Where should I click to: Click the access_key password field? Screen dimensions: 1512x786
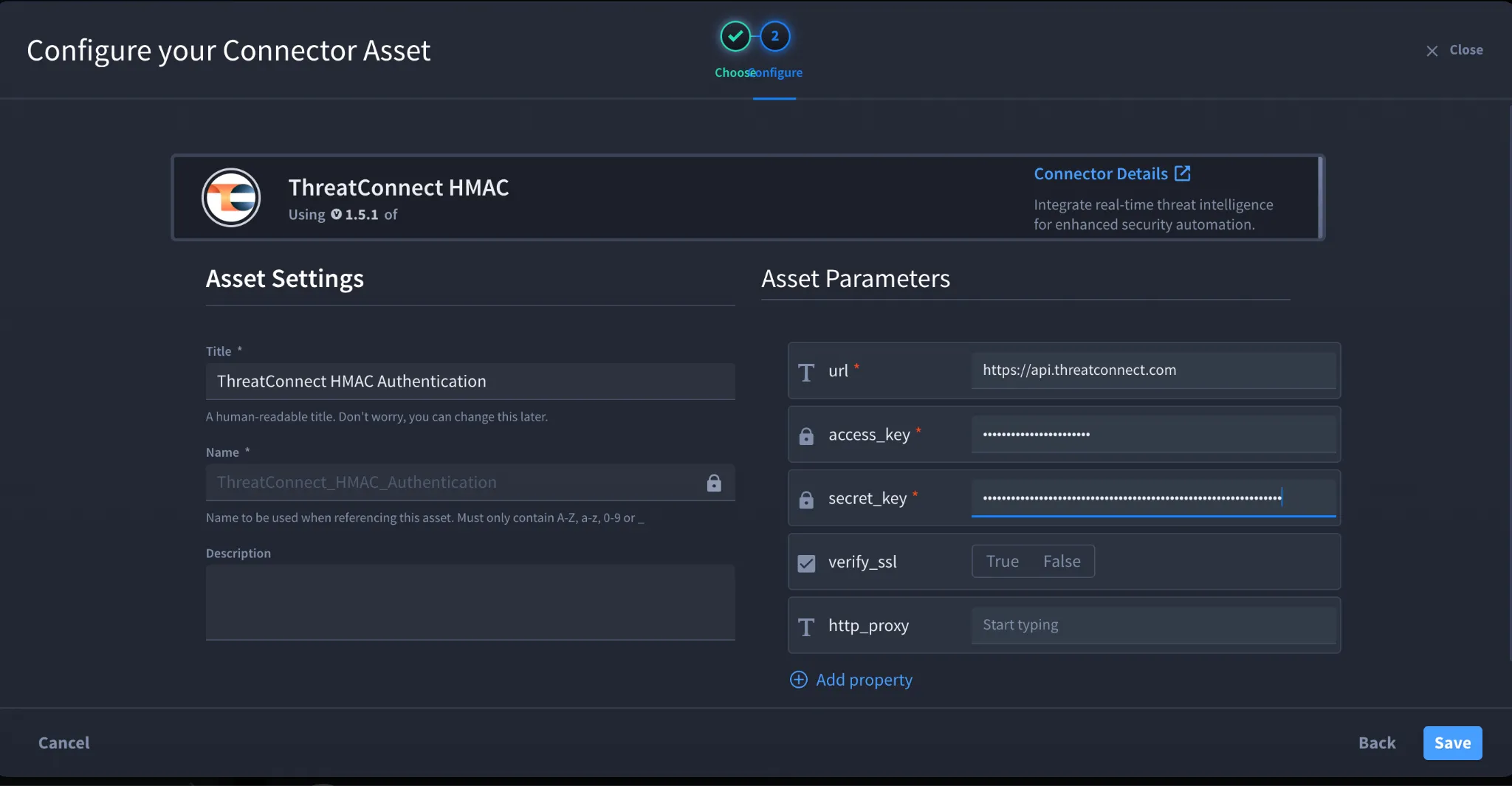click(x=1153, y=434)
